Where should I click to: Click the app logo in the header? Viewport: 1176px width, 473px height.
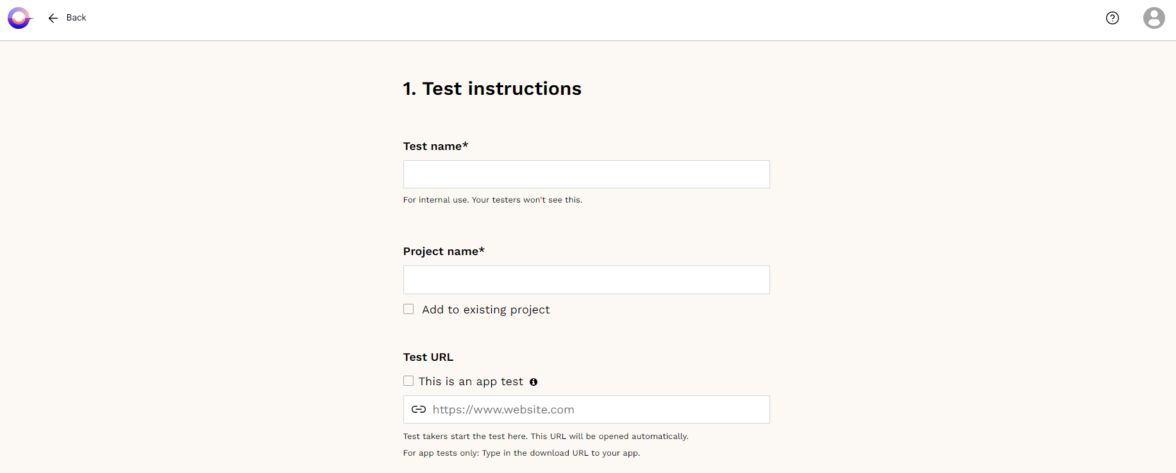point(20,18)
